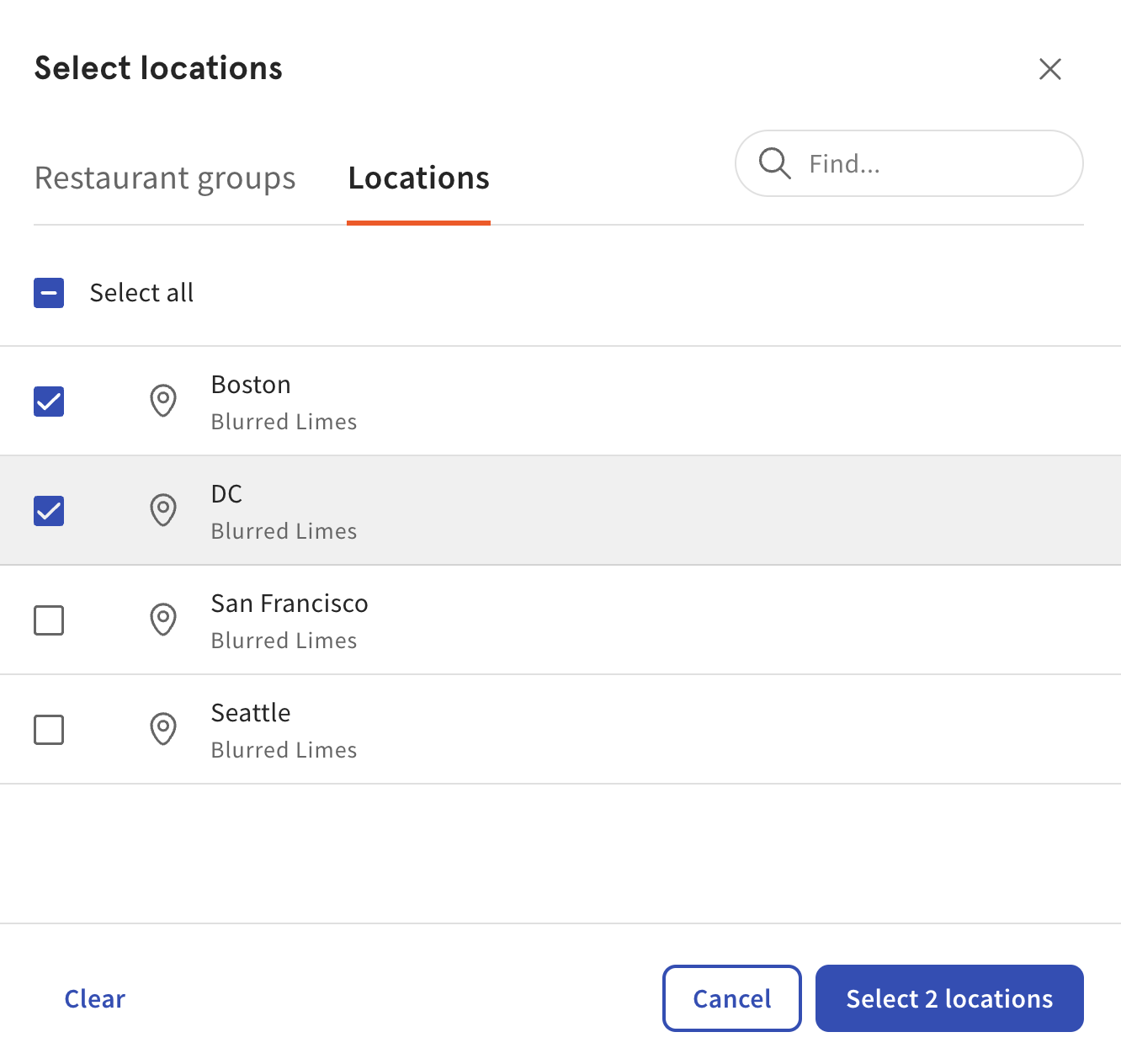The width and height of the screenshot is (1121, 1064).
Task: Click the Boston location pin icon
Action: point(163,402)
